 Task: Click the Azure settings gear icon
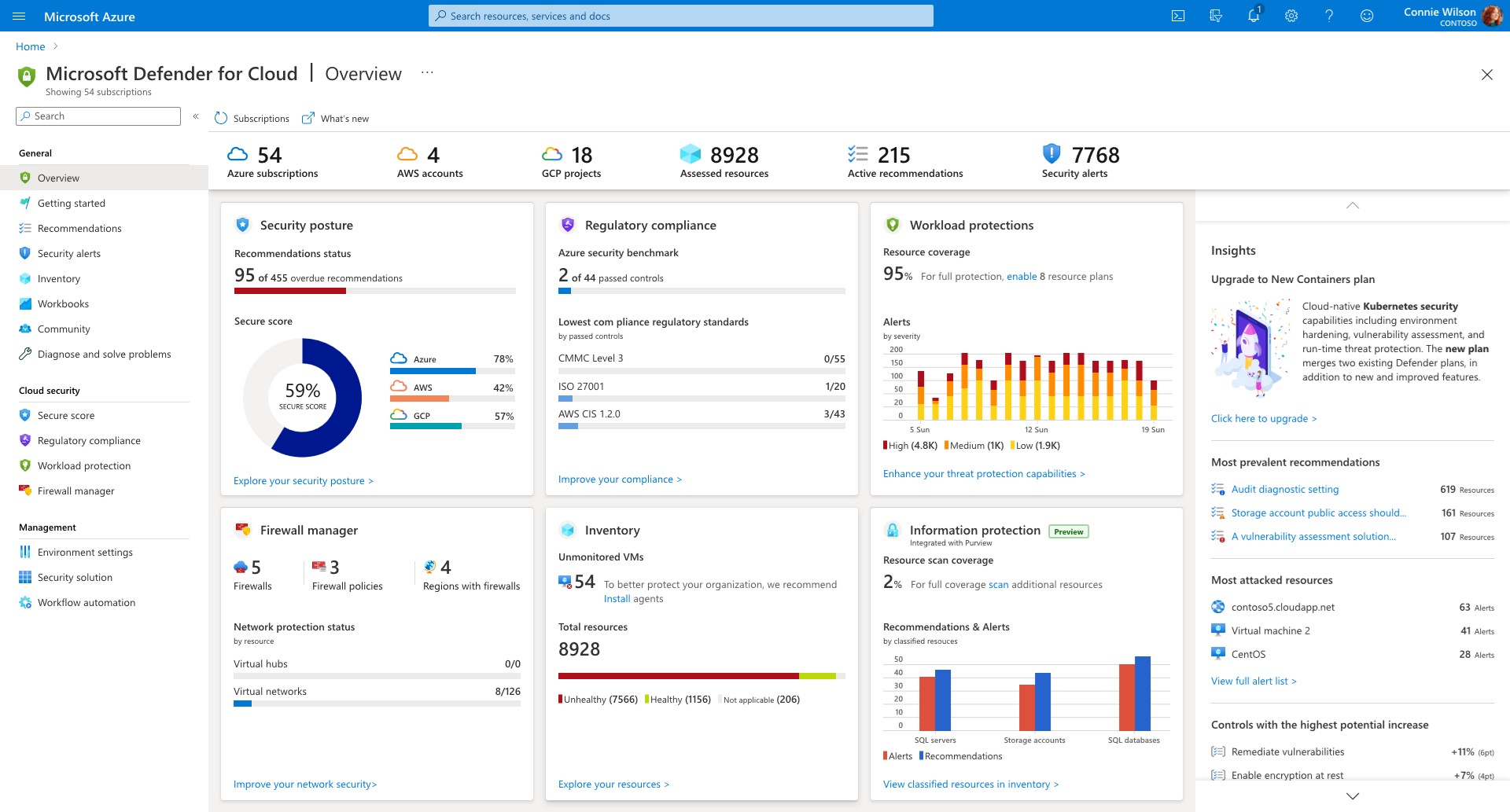pyautogui.click(x=1291, y=16)
